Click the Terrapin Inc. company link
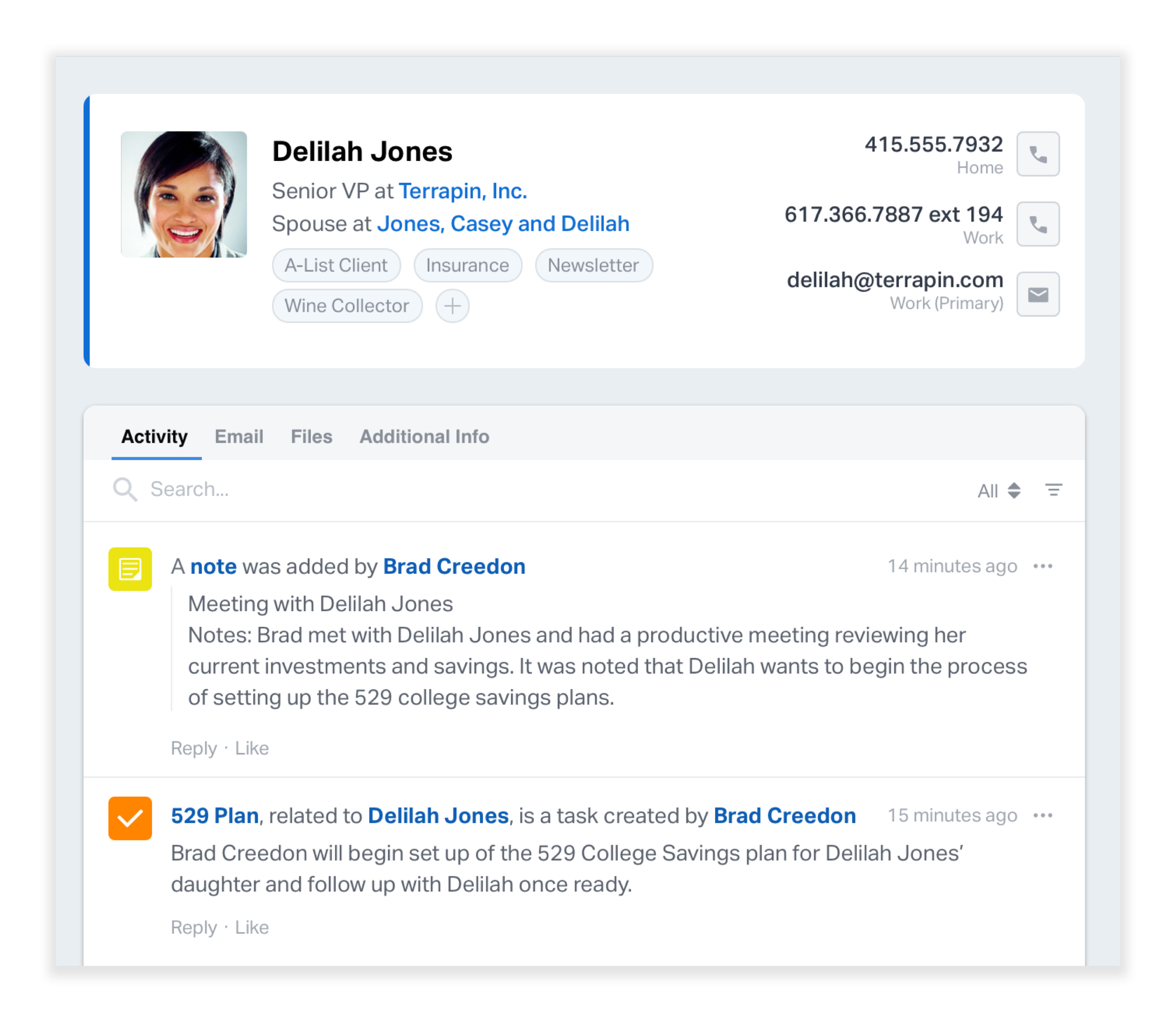This screenshot has width=1176, height=1022. (461, 190)
